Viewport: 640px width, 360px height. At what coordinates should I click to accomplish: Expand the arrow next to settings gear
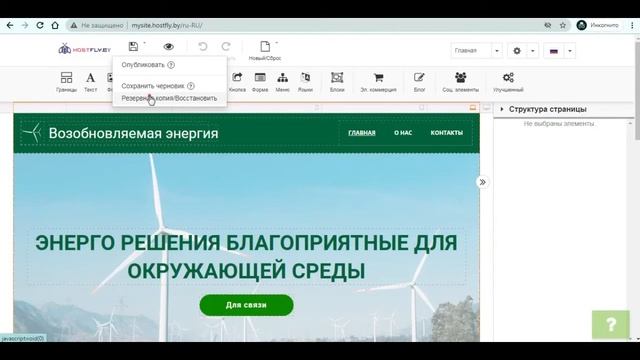click(x=533, y=51)
